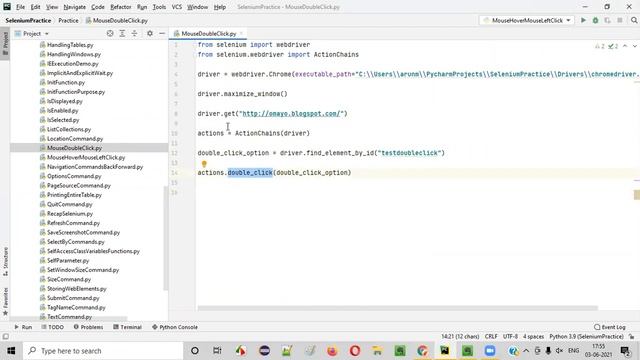The height and width of the screenshot is (360, 640).
Task: Select opened file locate icon in Project panel
Action: (110, 33)
